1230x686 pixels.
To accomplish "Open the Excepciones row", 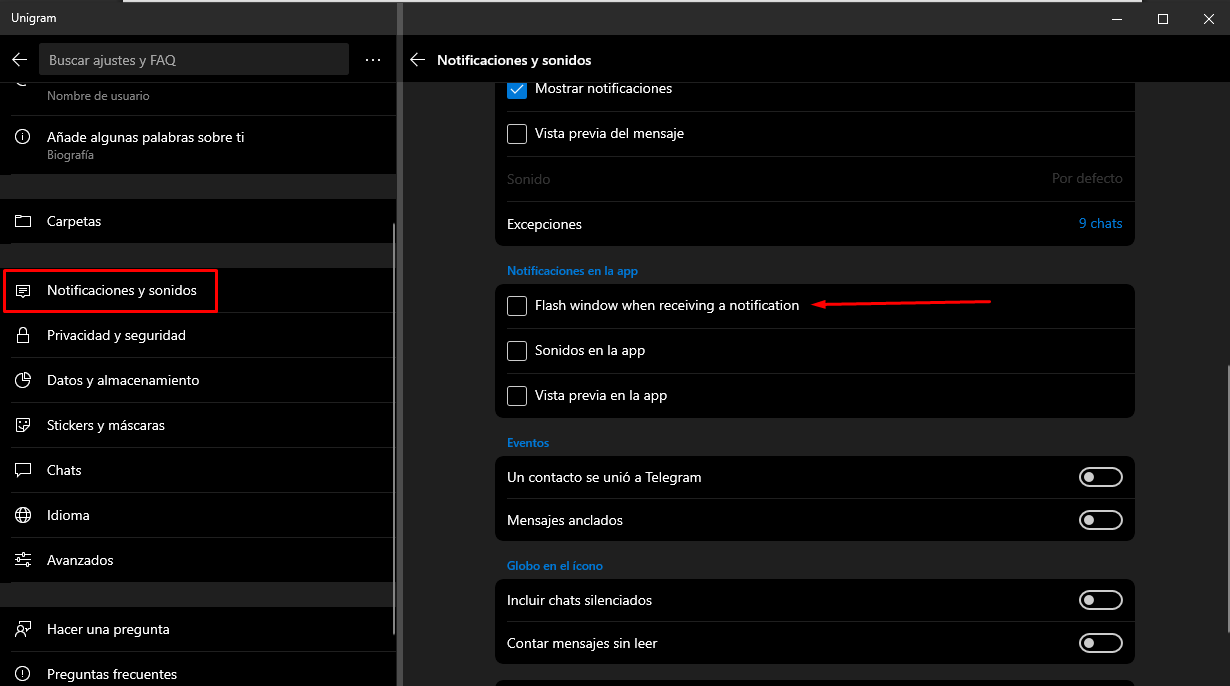I will pyautogui.click(x=815, y=224).
